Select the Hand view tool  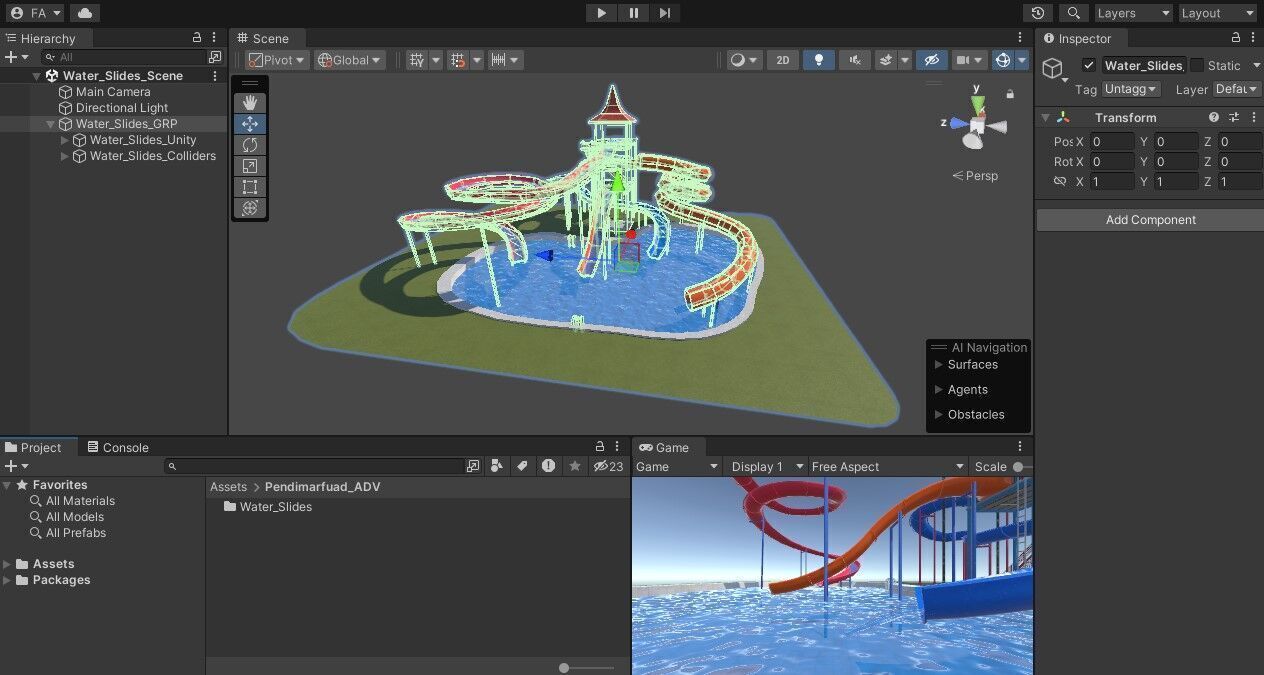[250, 103]
